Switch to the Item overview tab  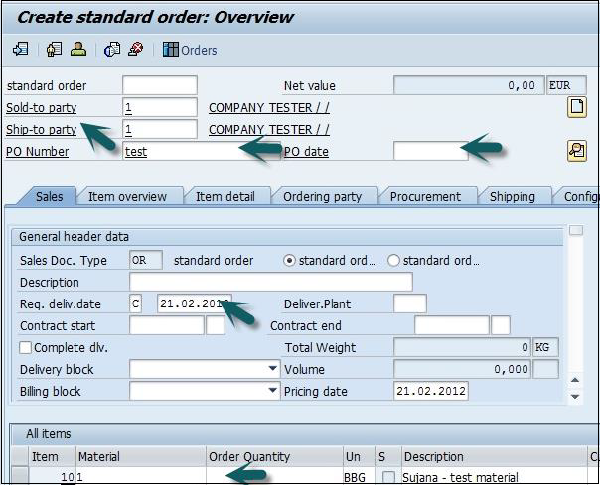(127, 197)
